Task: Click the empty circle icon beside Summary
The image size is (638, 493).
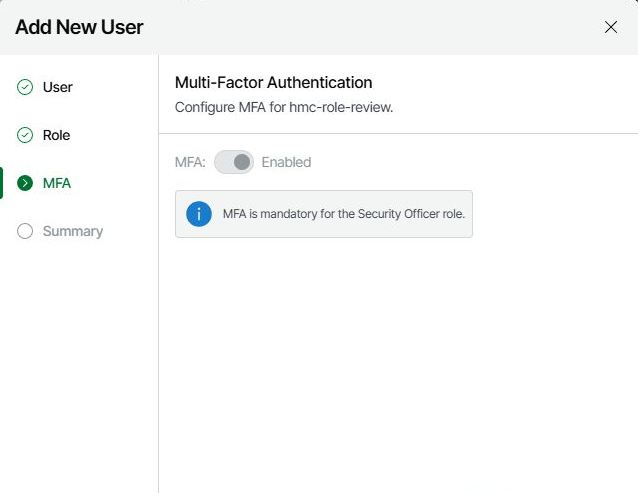Action: [25, 231]
